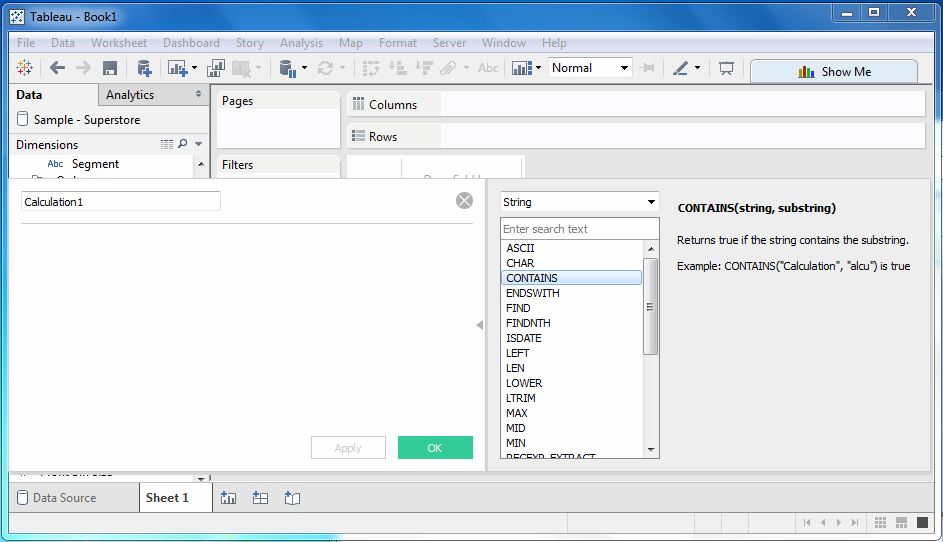Click the Calculation1 name field
The image size is (943, 542).
[120, 202]
